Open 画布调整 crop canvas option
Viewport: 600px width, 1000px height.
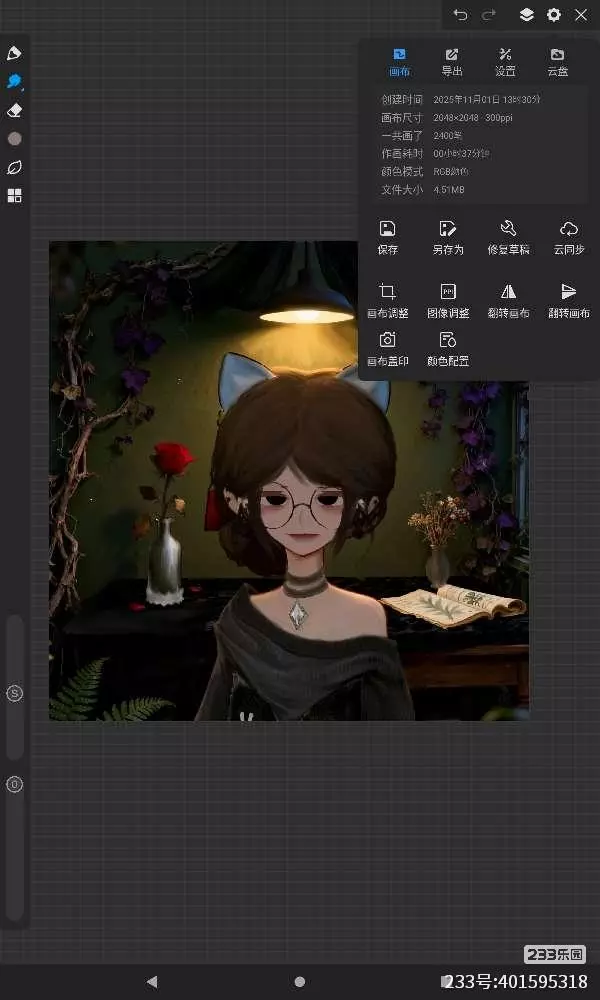(388, 301)
